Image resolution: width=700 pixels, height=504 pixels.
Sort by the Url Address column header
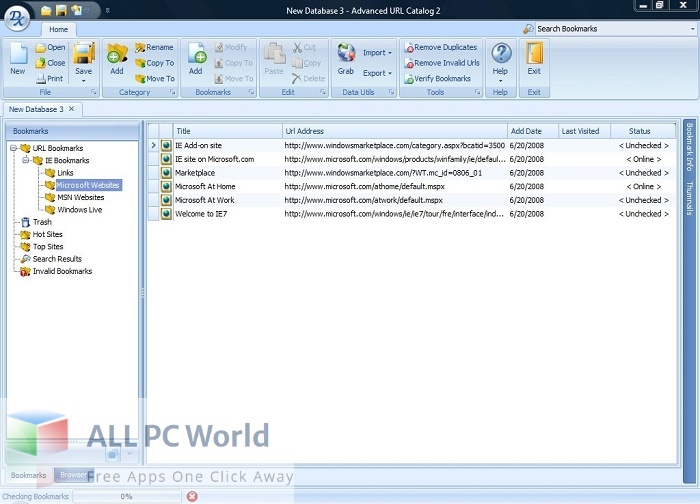(x=395, y=131)
